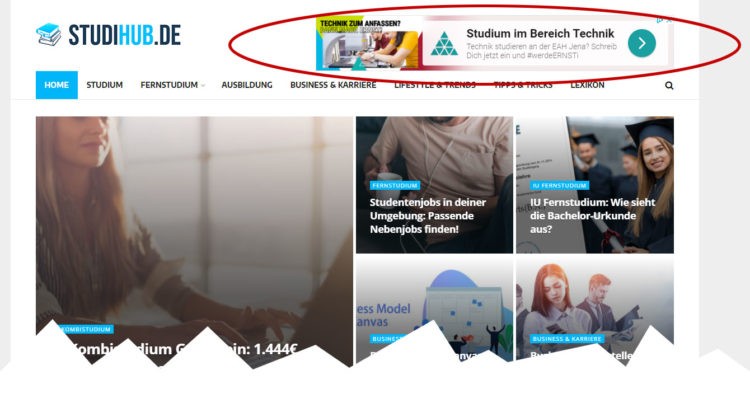Screen dimensions: 750x403
Task: Click the teal arrow button in ad
Action: pos(641,44)
